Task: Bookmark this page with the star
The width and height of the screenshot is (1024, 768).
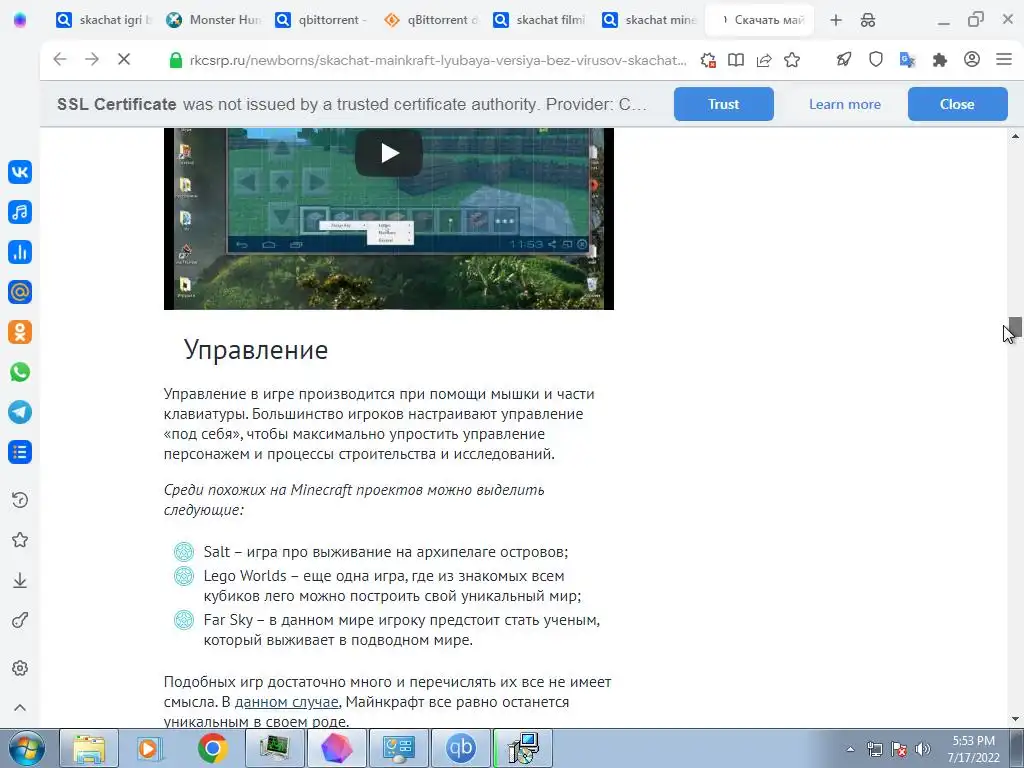Action: pos(792,60)
